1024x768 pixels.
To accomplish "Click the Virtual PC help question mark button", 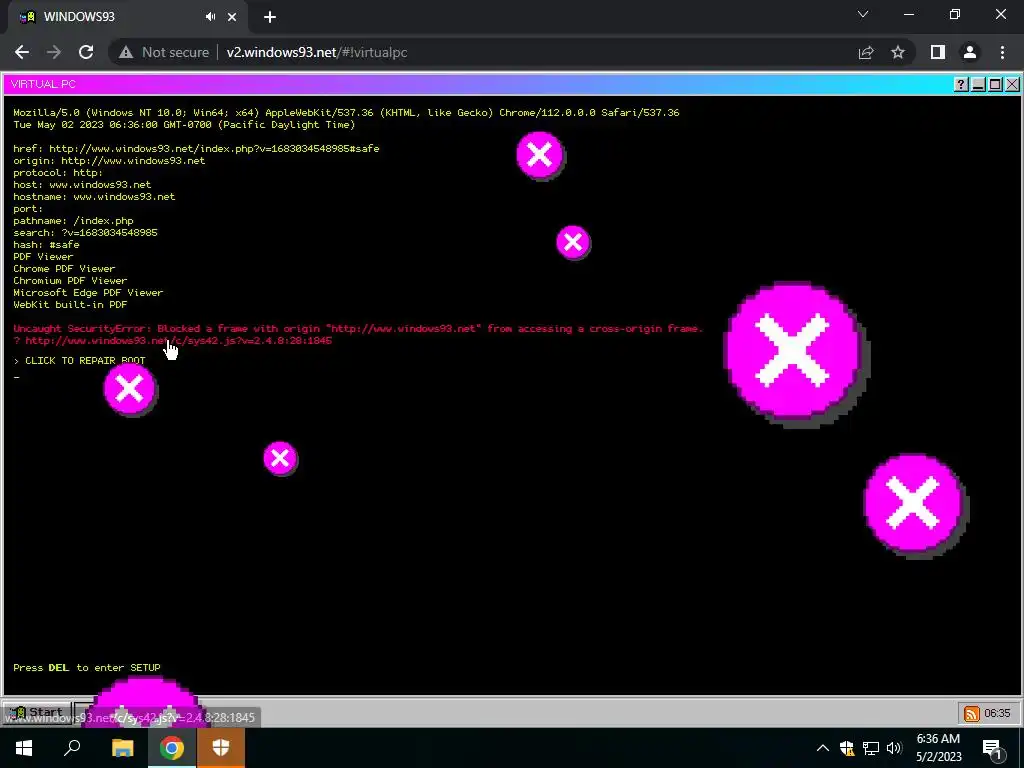I will (x=961, y=84).
